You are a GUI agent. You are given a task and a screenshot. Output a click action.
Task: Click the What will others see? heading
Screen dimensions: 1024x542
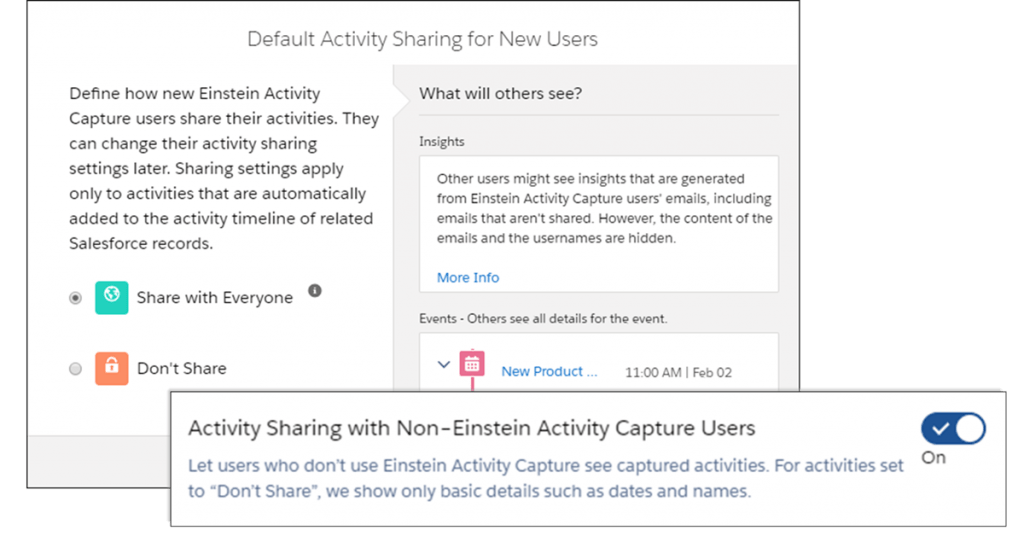click(500, 93)
